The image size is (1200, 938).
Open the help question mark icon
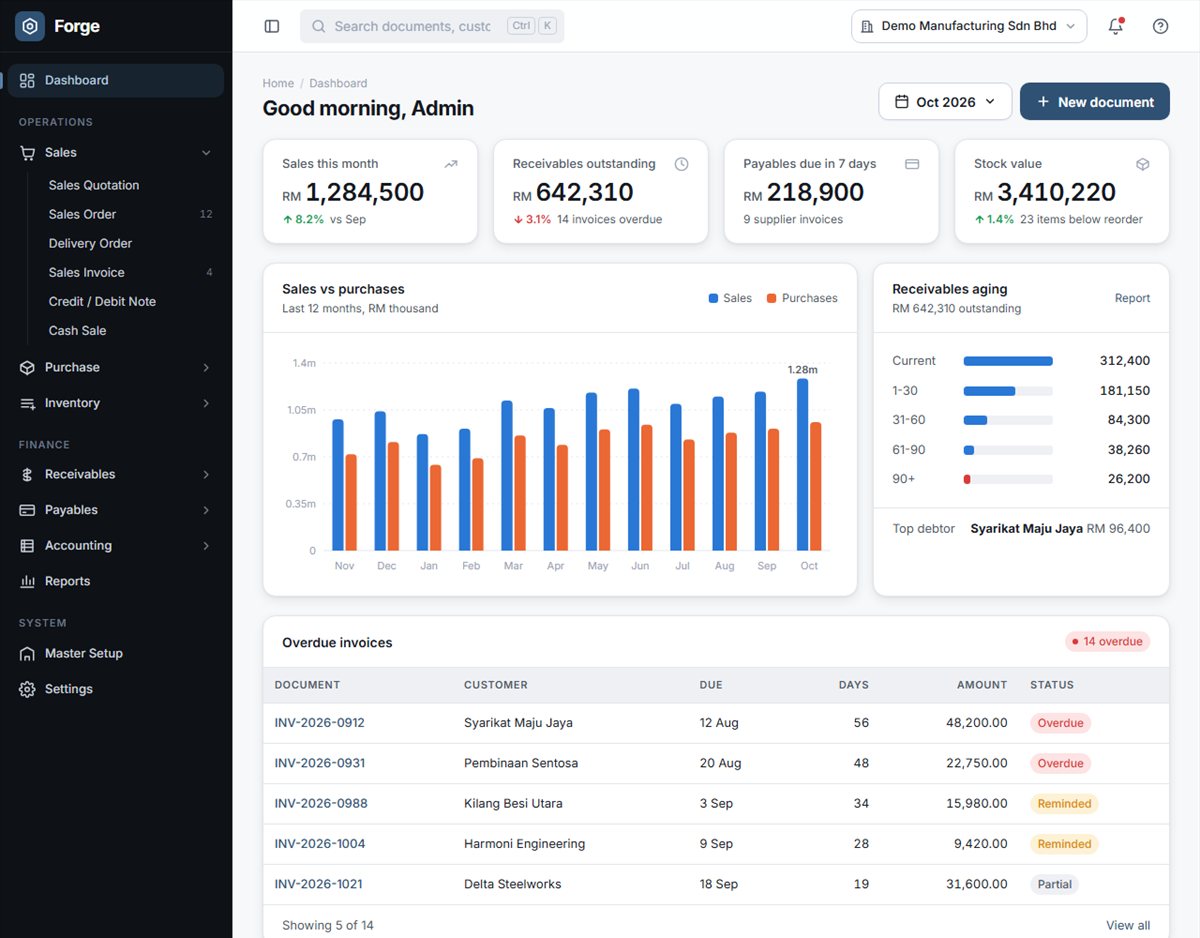[1160, 26]
